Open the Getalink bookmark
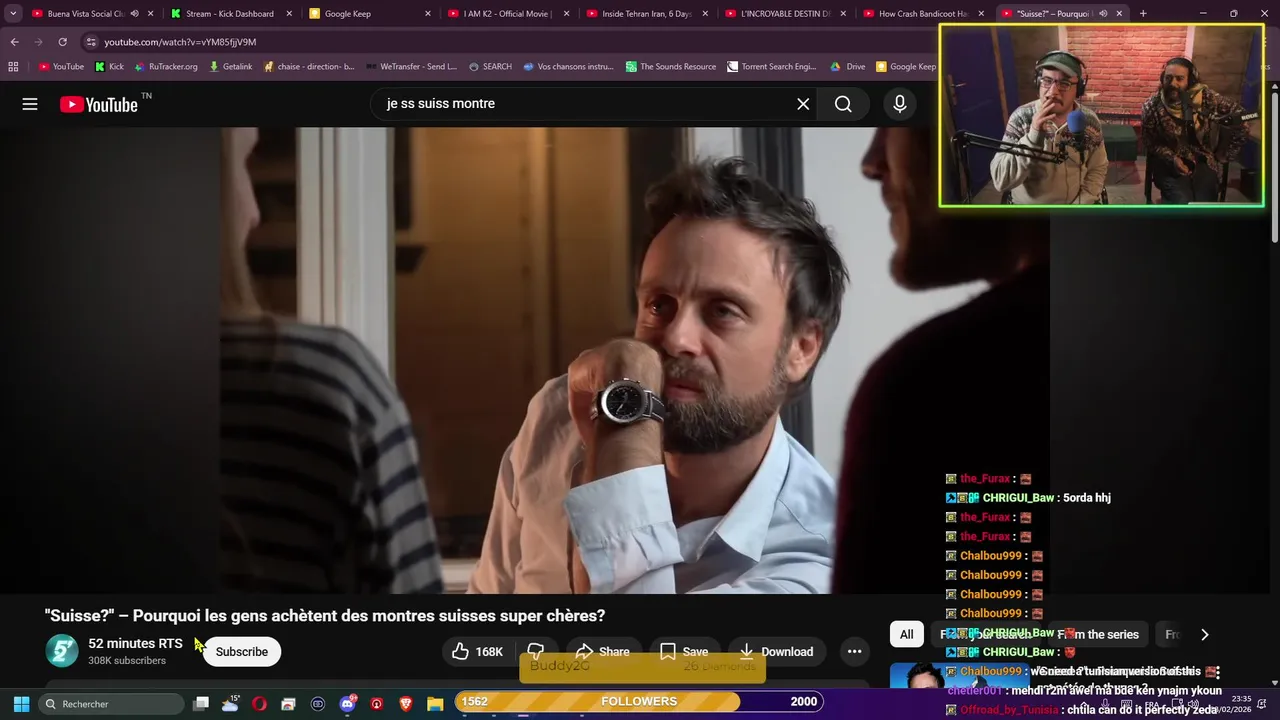Screen dimensions: 1280x720 tap(230, 67)
